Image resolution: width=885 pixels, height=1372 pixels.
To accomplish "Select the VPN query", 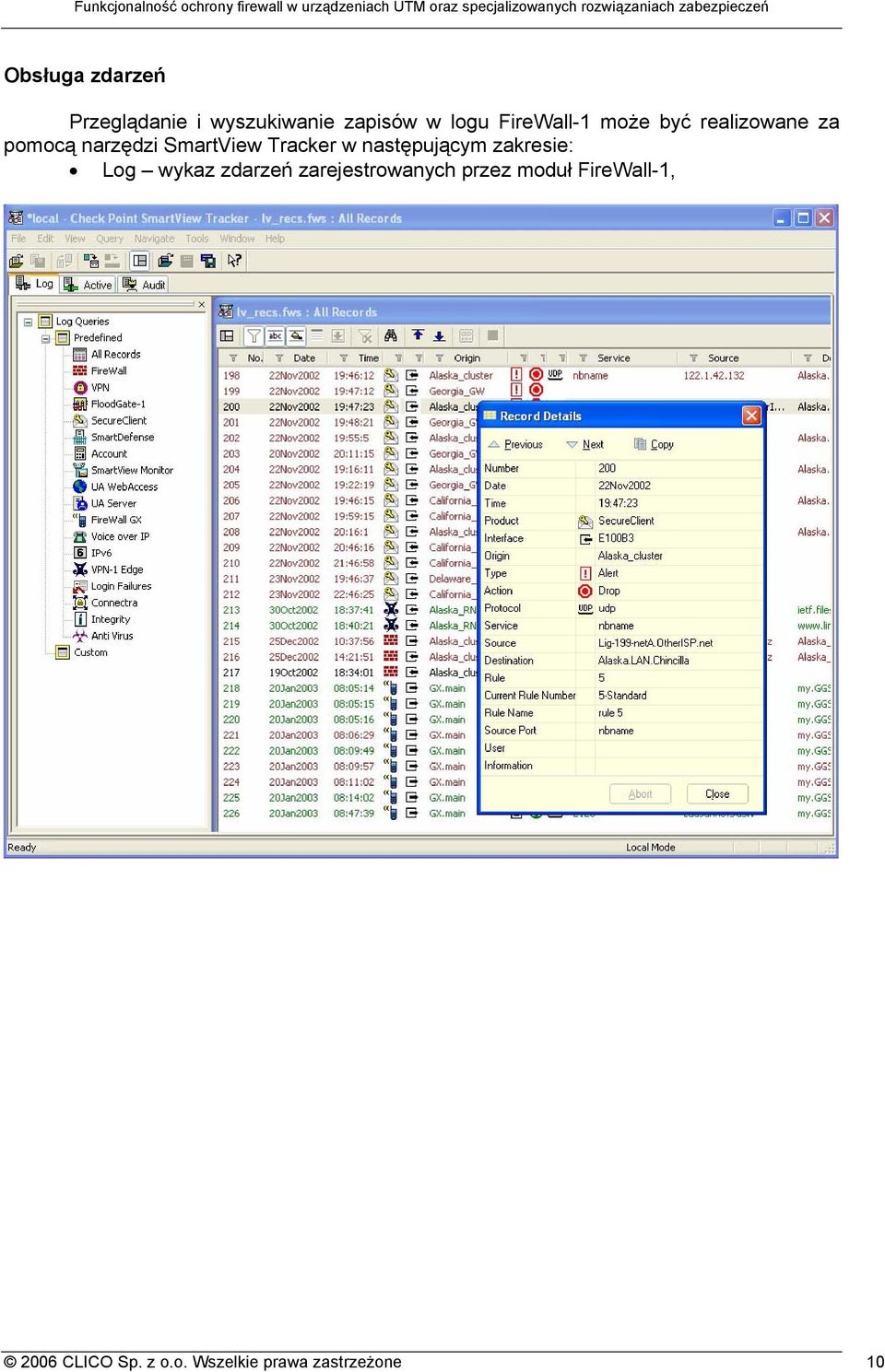I will pos(100,388).
